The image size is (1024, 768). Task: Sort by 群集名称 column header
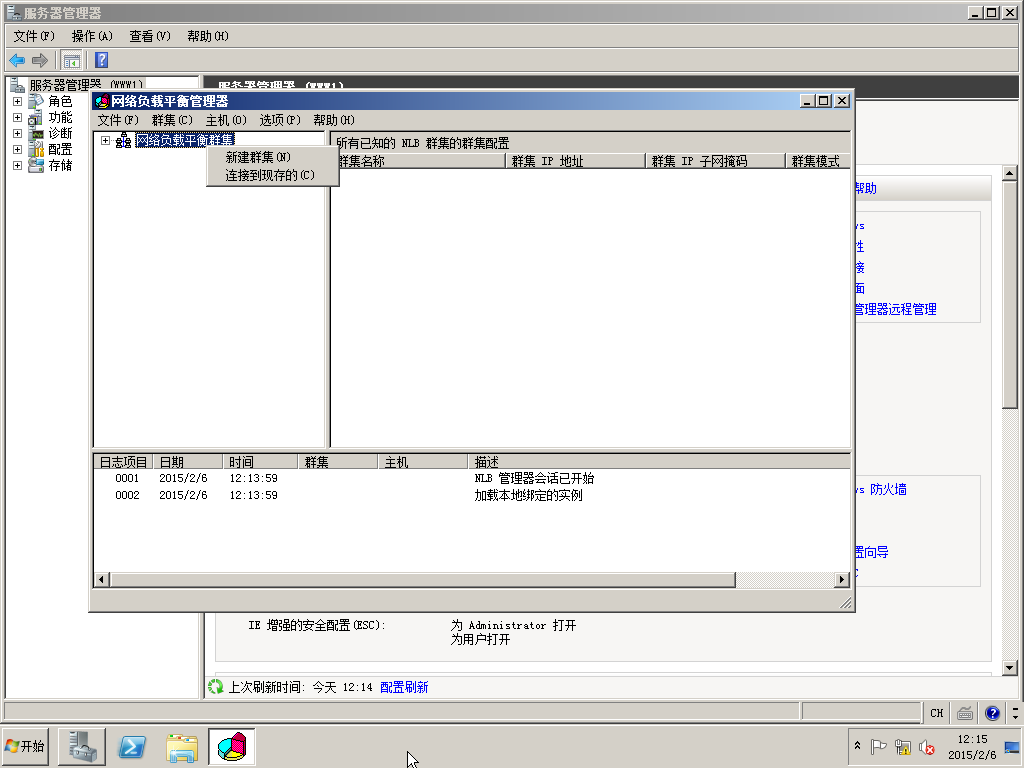(418, 161)
